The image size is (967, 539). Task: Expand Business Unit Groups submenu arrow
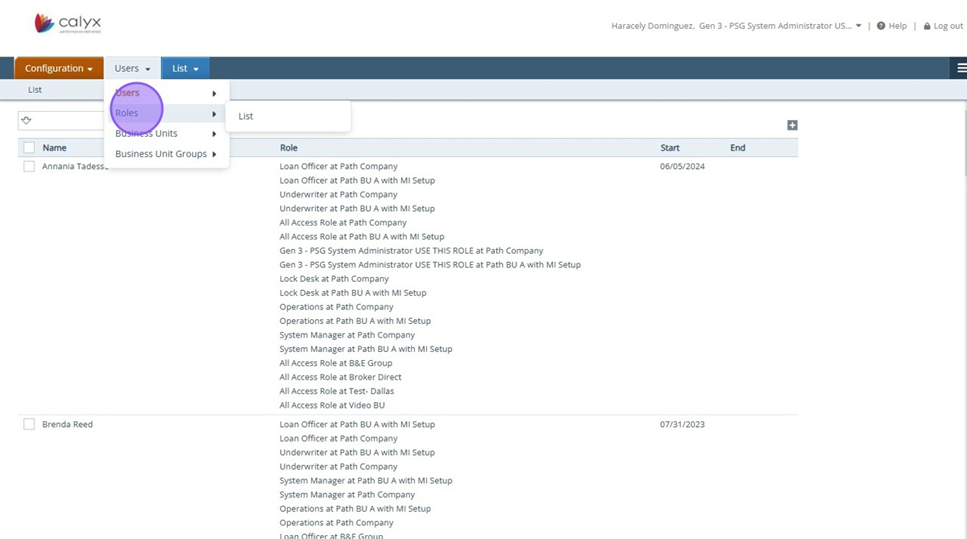tap(214, 154)
